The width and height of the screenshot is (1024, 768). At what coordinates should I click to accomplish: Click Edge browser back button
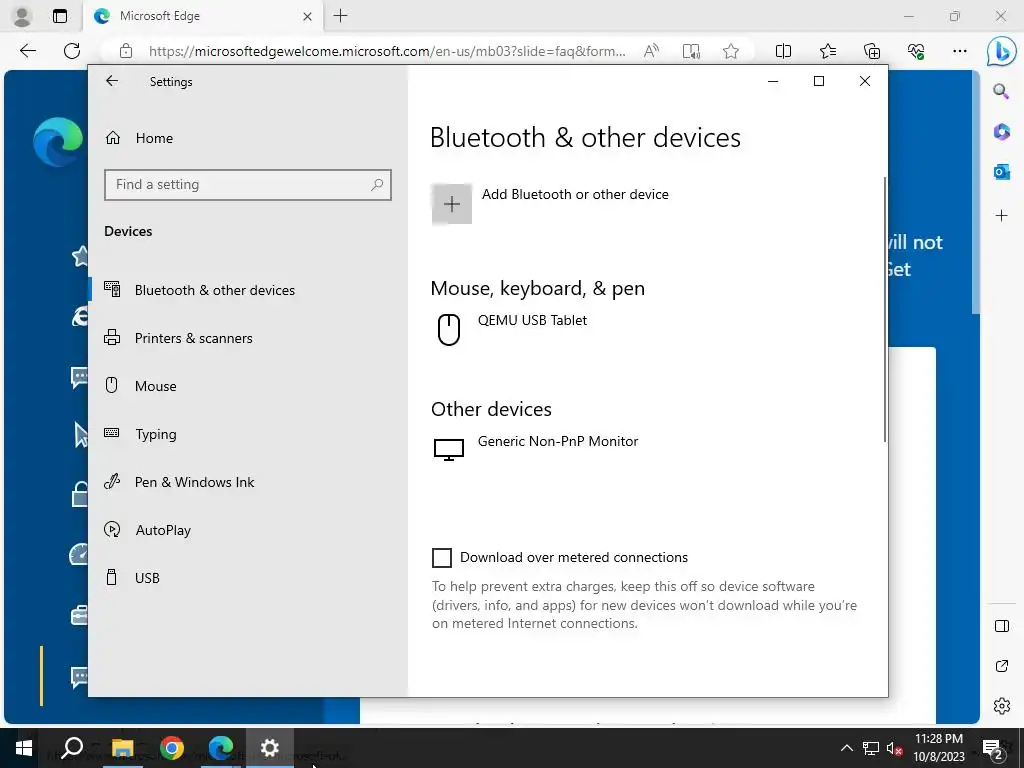coord(27,51)
